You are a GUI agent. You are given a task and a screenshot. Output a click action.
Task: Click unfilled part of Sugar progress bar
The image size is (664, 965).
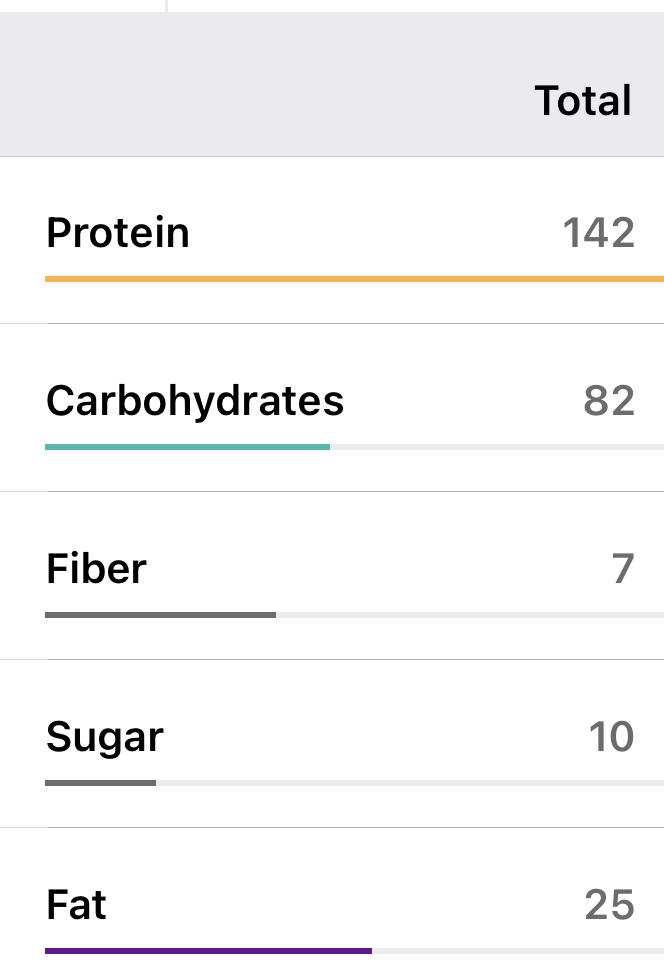click(x=409, y=782)
